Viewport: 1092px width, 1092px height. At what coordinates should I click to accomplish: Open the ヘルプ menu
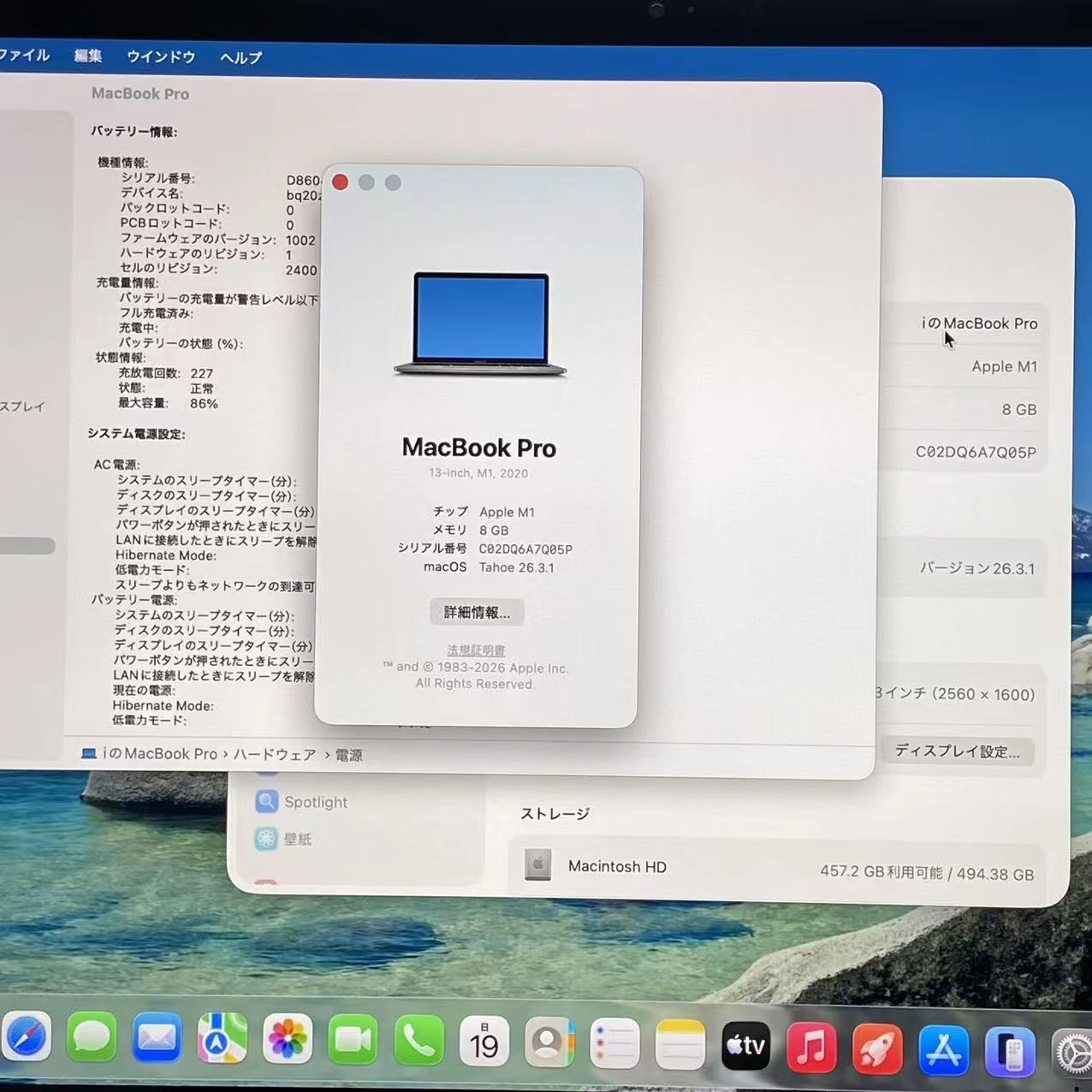(239, 57)
